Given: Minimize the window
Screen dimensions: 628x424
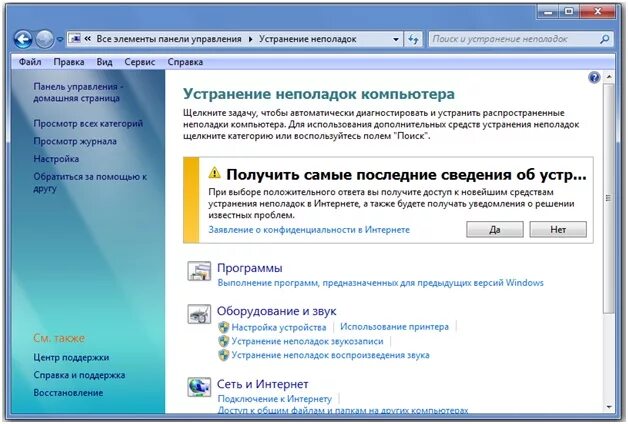Looking at the screenshot, I should point(548,12).
